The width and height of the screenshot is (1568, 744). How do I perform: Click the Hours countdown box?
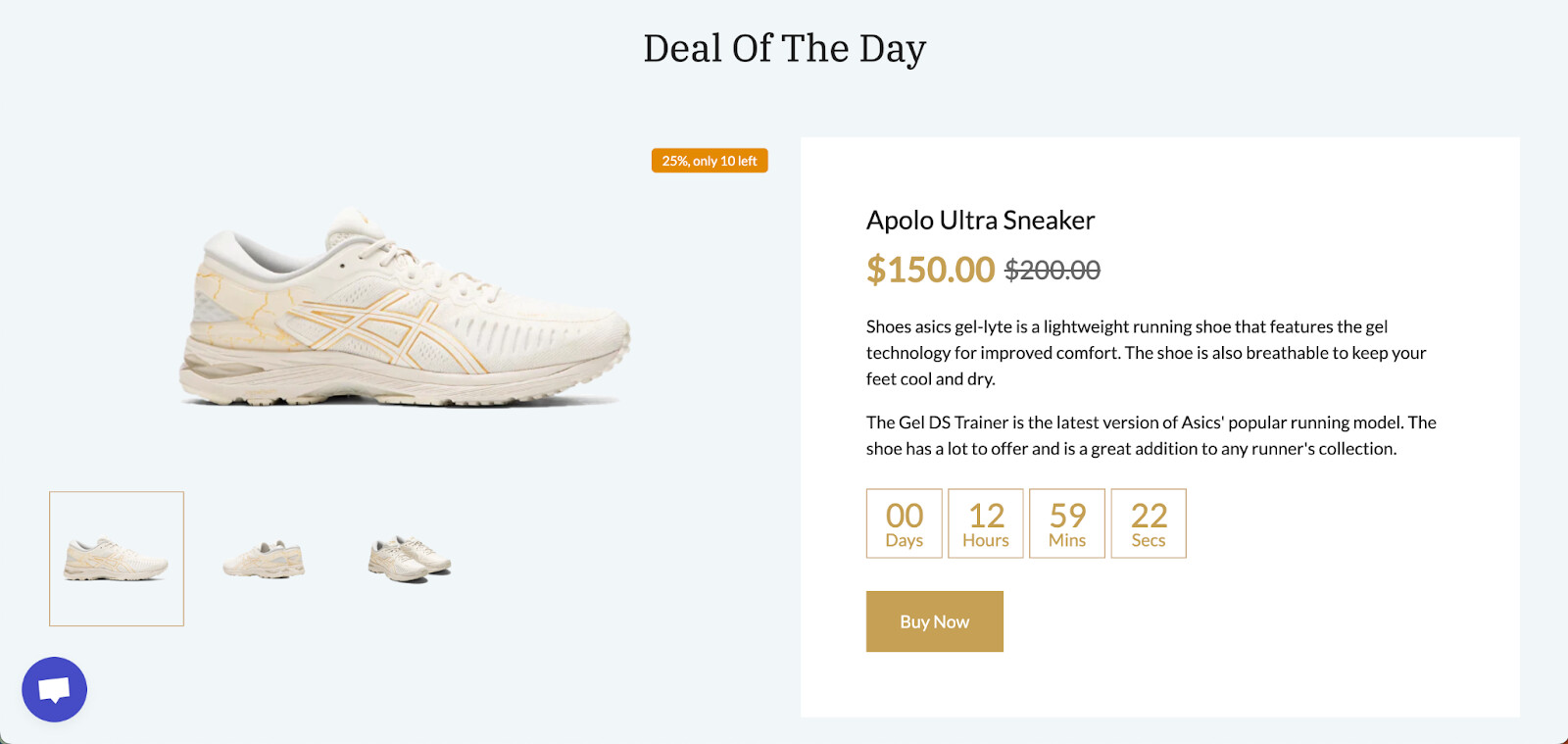[986, 523]
